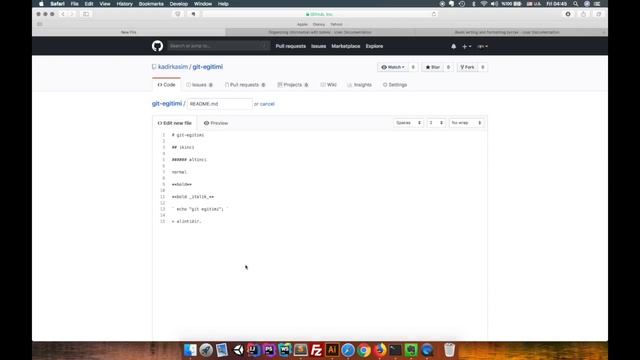
Task: Expand the user avatar menu
Action: [482, 47]
